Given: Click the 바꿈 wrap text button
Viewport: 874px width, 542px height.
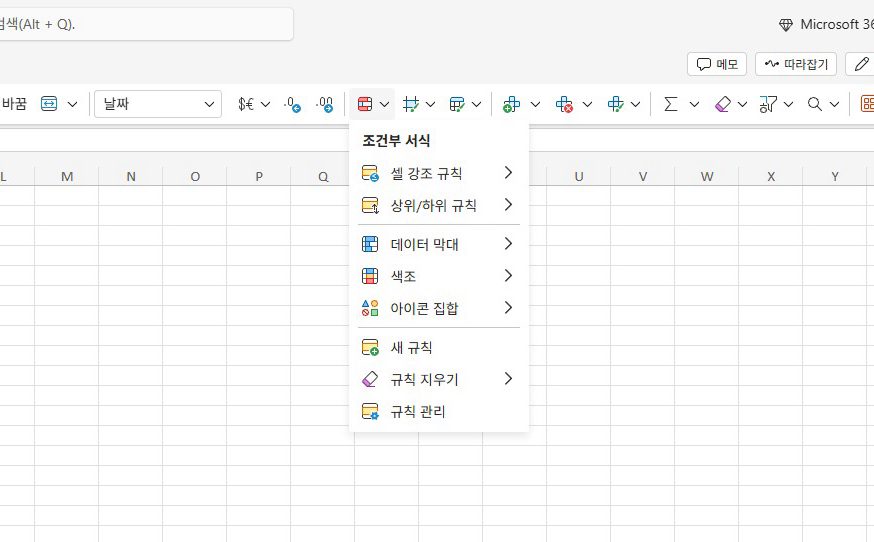Looking at the screenshot, I should [x=14, y=104].
